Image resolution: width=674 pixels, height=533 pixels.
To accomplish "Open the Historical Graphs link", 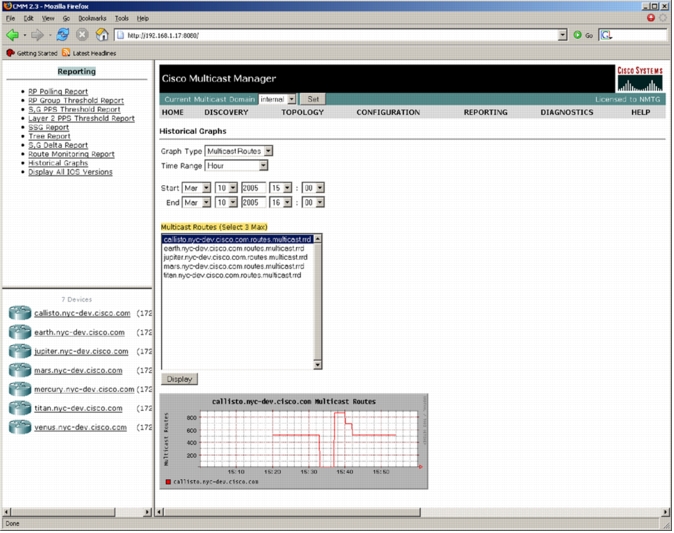I will [58, 163].
